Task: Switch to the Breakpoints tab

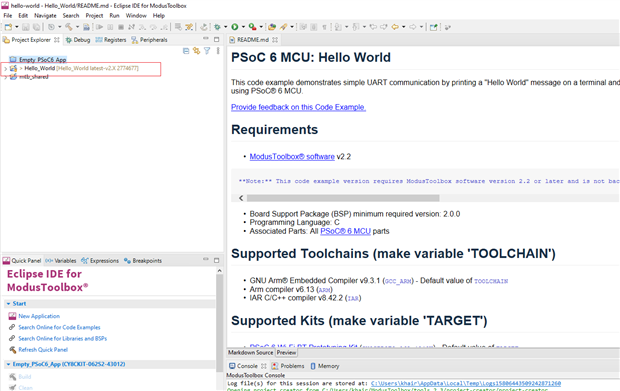Action: click(143, 261)
